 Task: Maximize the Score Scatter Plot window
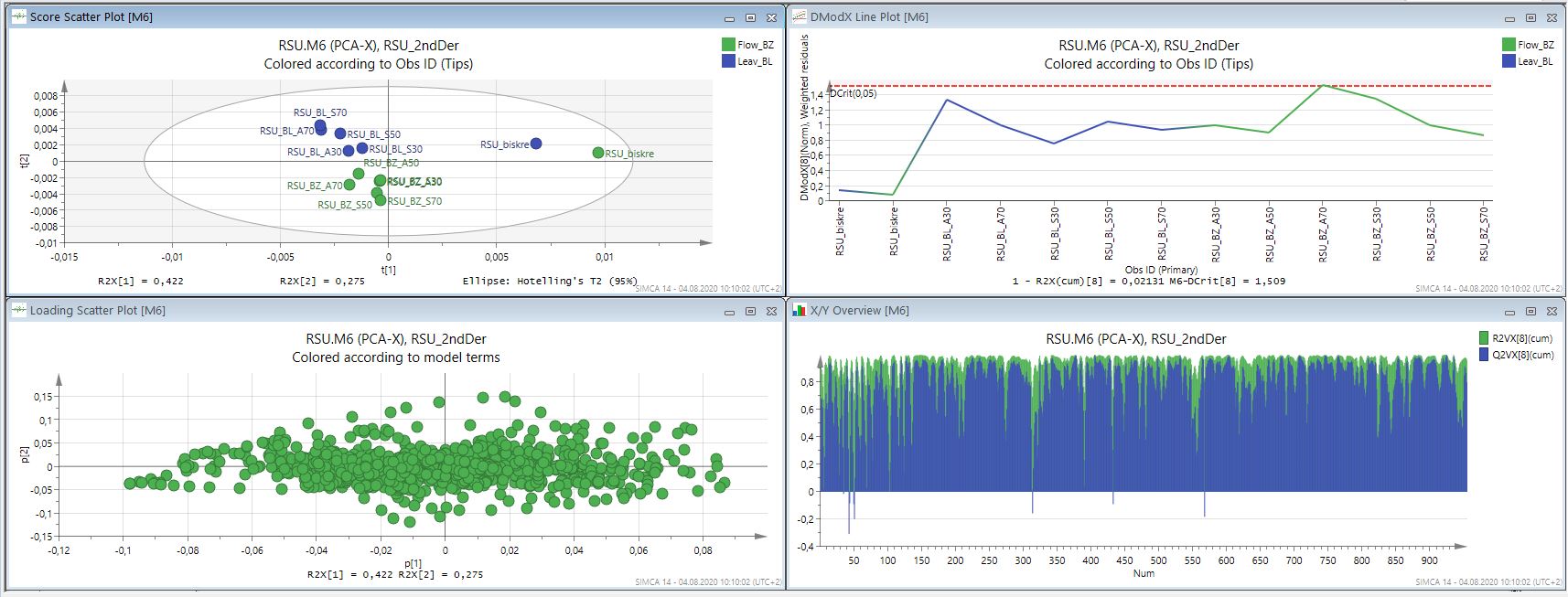click(x=750, y=18)
